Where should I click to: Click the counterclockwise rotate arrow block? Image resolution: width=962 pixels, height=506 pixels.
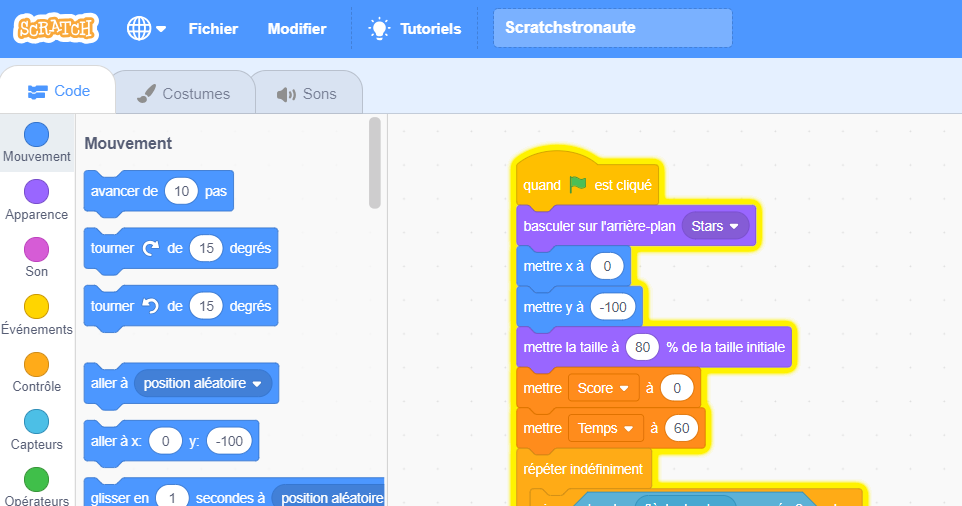(x=151, y=306)
